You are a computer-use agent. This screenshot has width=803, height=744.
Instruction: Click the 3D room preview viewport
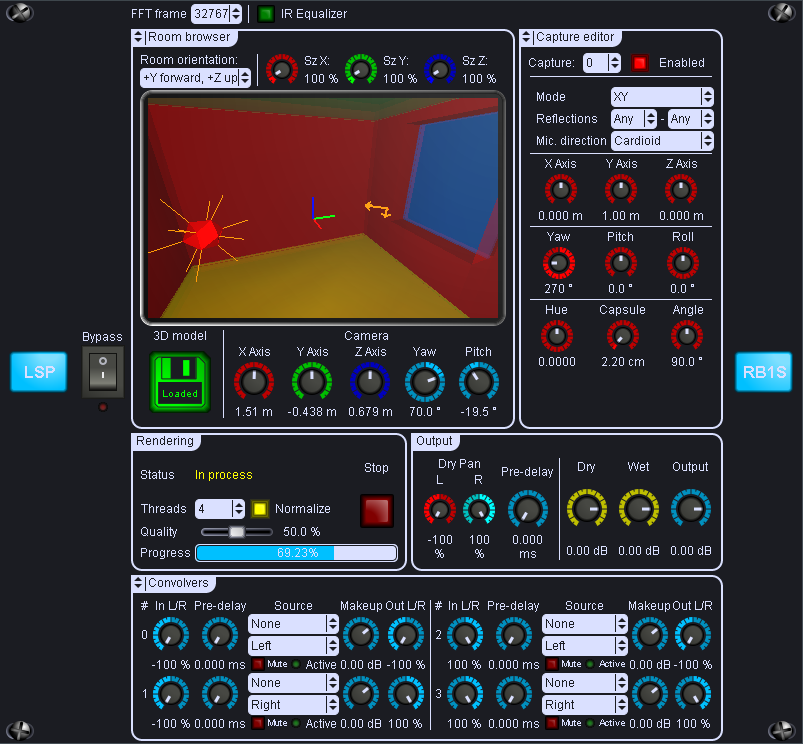click(x=323, y=208)
